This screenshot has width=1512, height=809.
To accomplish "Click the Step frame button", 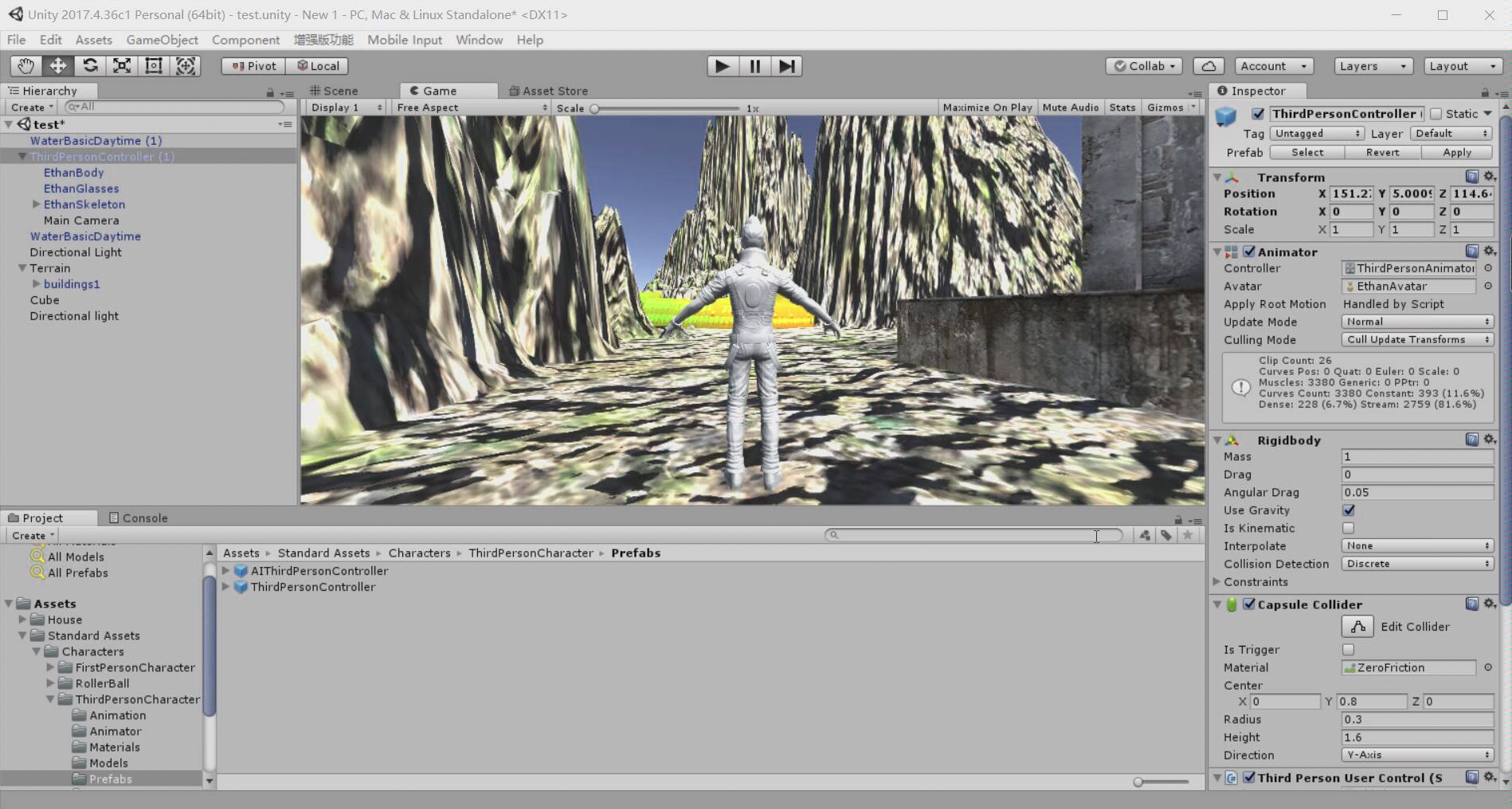I will (787, 66).
